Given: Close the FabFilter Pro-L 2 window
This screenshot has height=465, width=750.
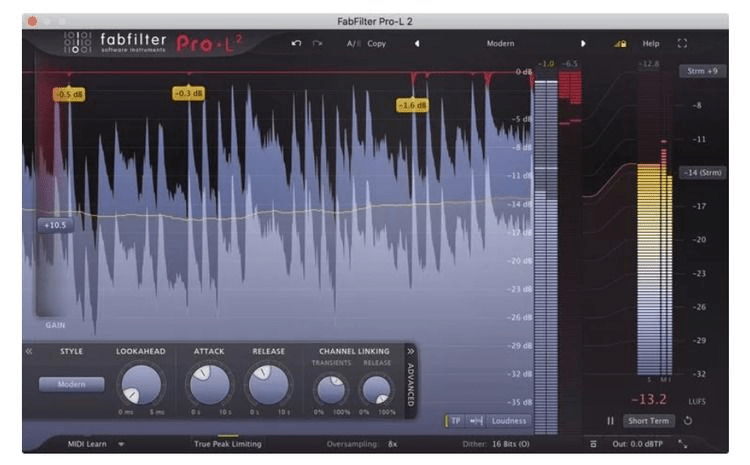Looking at the screenshot, I should click(x=33, y=21).
